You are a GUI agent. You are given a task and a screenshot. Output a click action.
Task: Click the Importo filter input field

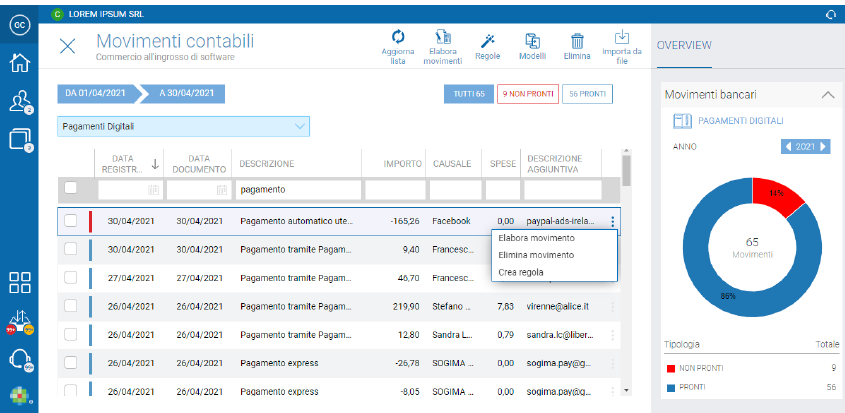395,190
